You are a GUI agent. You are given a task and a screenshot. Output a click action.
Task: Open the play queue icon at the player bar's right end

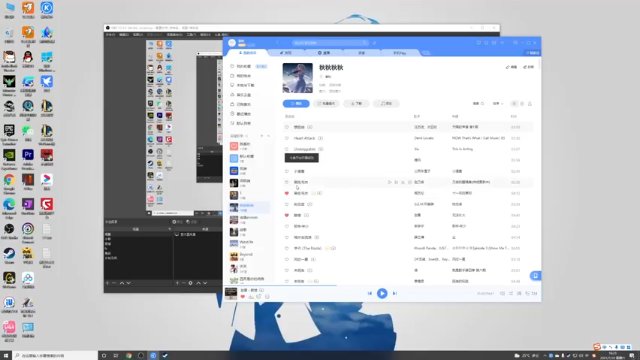coord(531,293)
